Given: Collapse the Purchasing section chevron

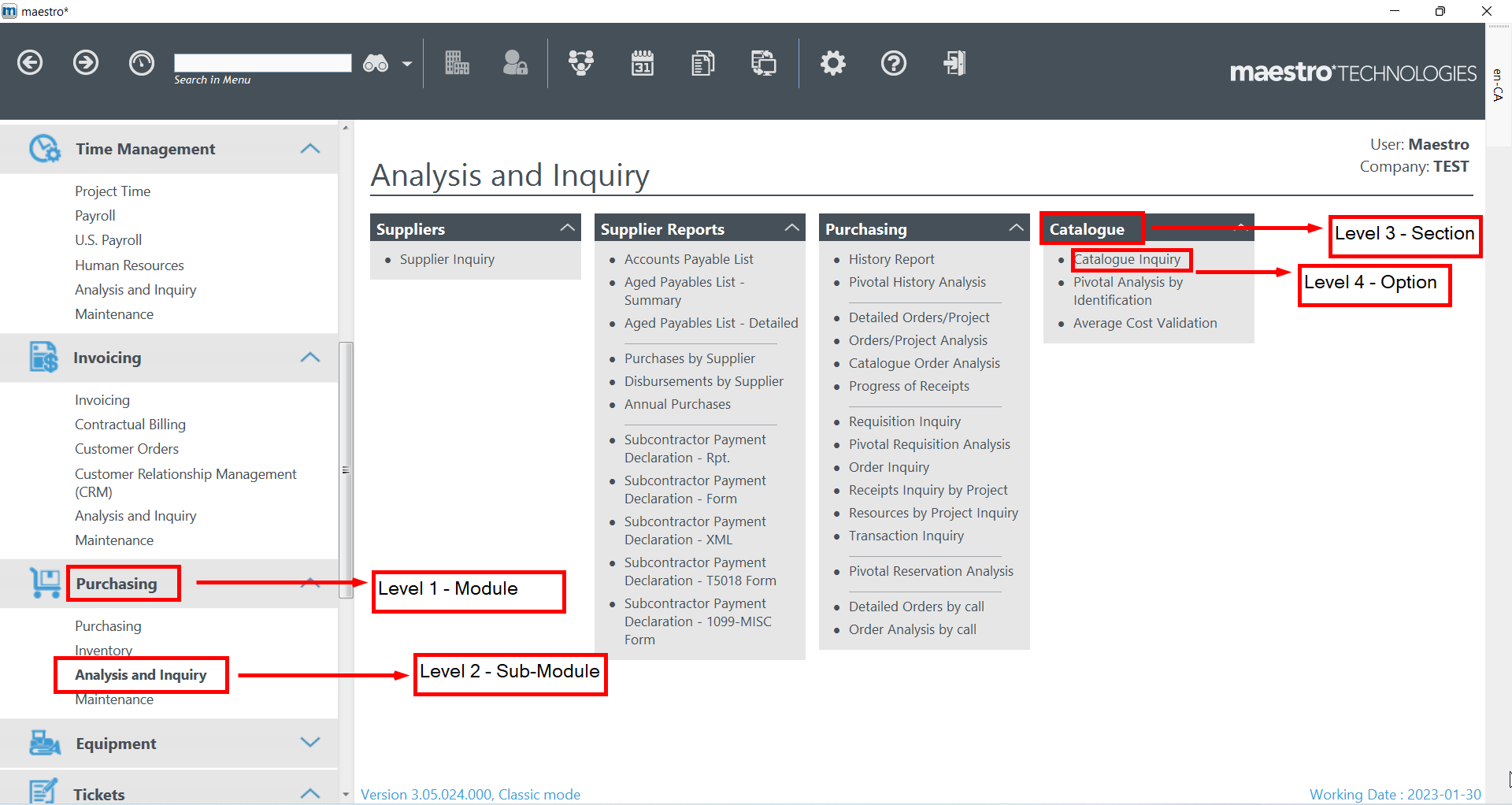Looking at the screenshot, I should pyautogui.click(x=1016, y=228).
